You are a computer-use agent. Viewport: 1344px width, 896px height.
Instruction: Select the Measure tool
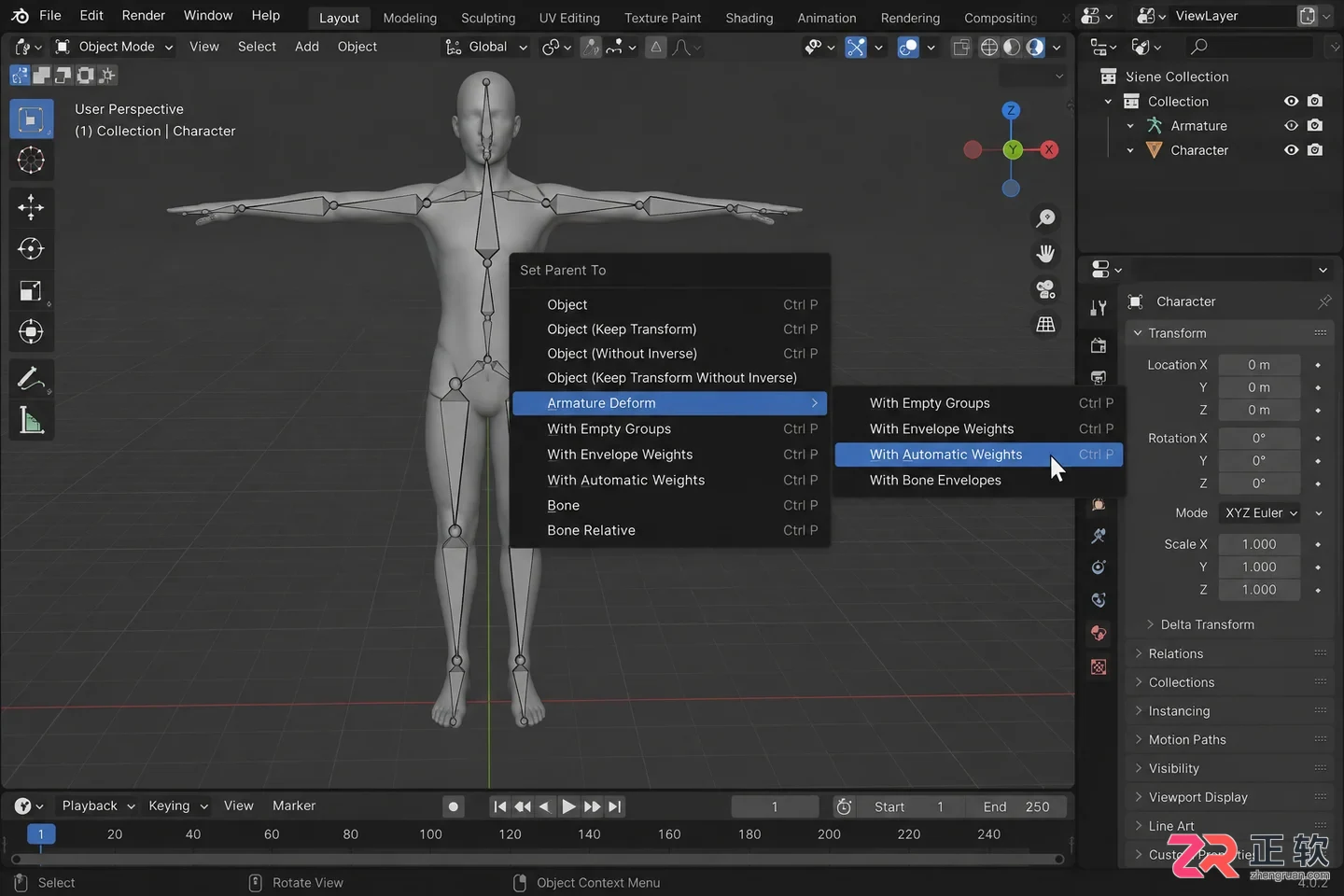point(31,420)
